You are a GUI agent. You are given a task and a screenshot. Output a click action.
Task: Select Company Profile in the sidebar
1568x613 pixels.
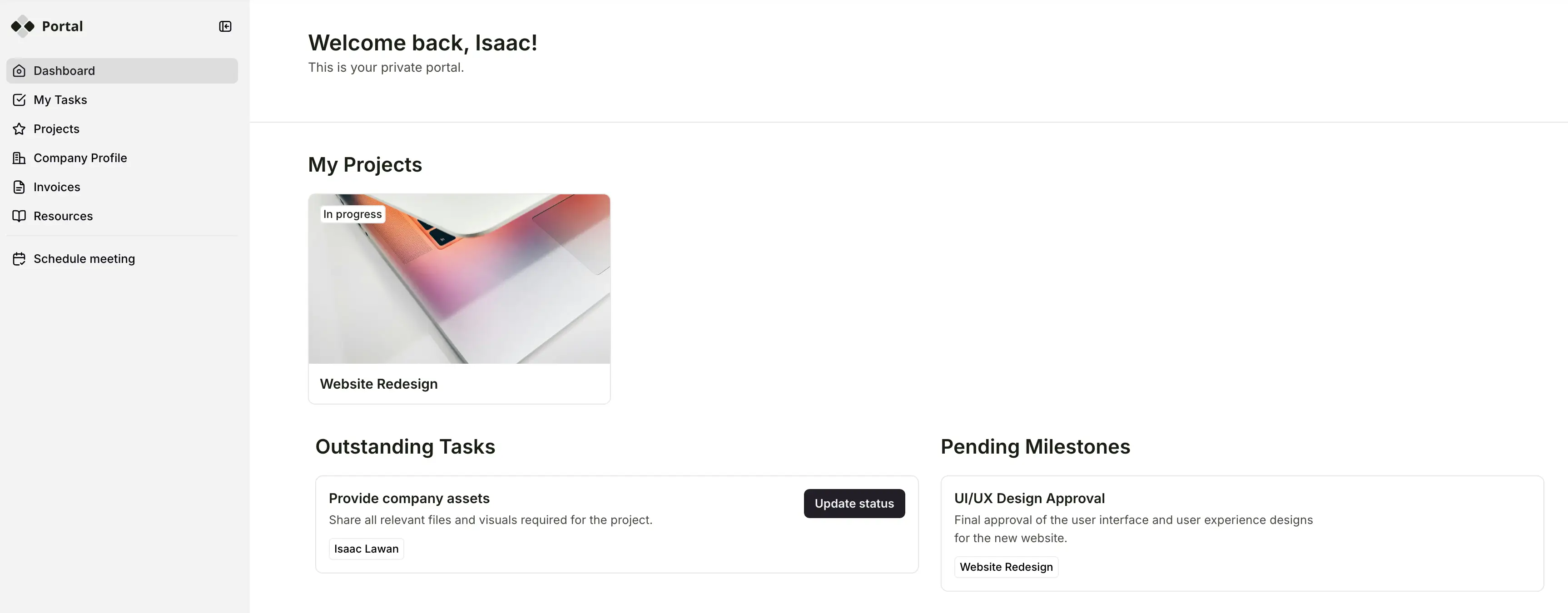80,158
